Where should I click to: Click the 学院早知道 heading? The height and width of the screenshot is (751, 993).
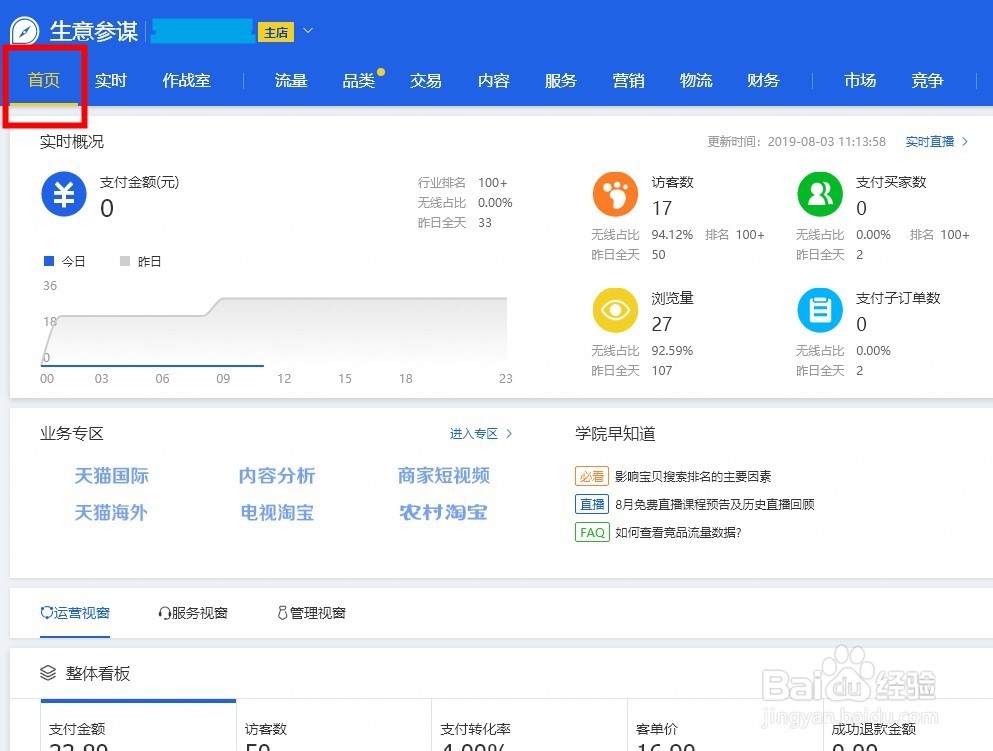point(615,433)
